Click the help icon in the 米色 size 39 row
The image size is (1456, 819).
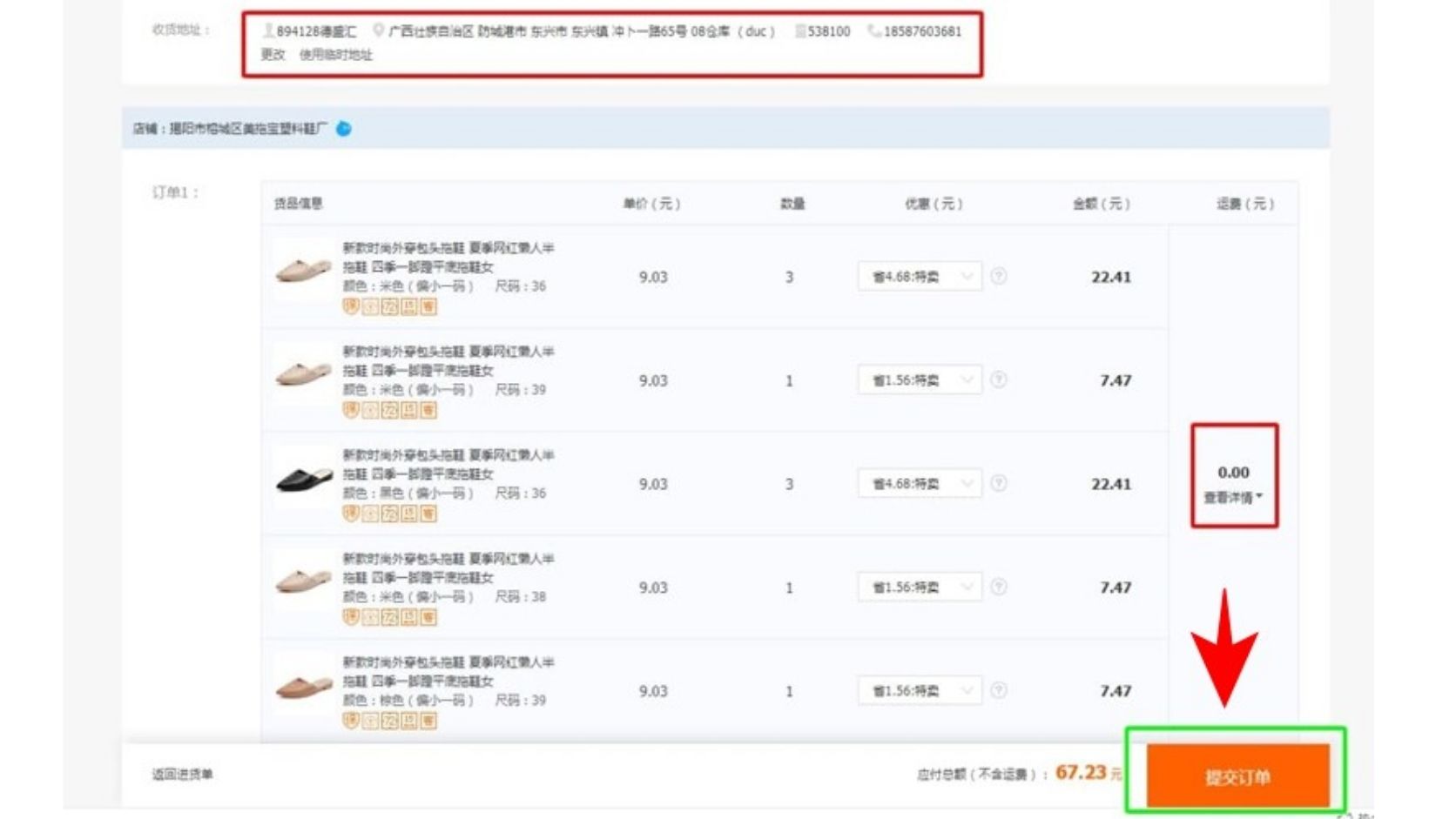999,379
